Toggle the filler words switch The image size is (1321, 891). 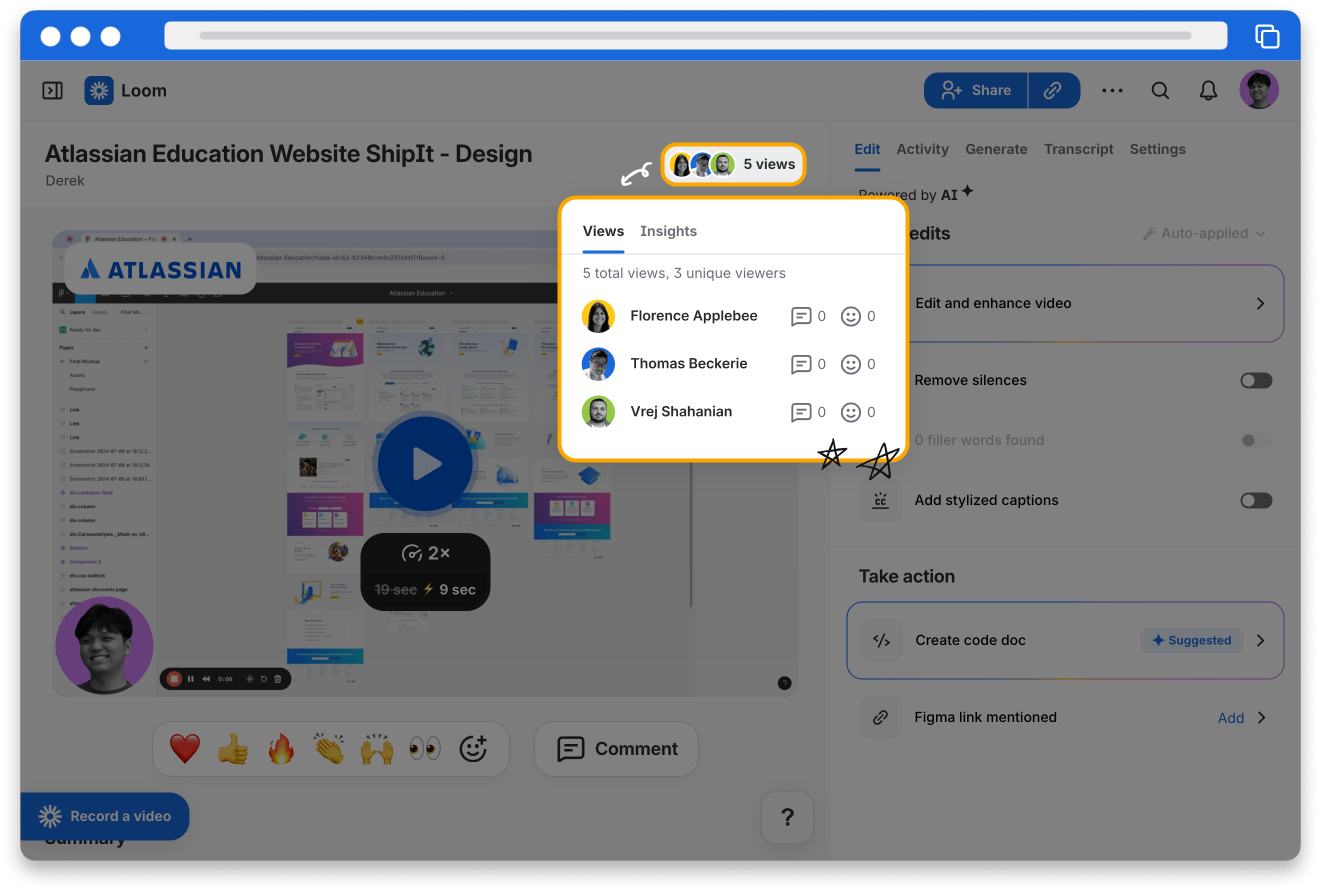[1256, 440]
